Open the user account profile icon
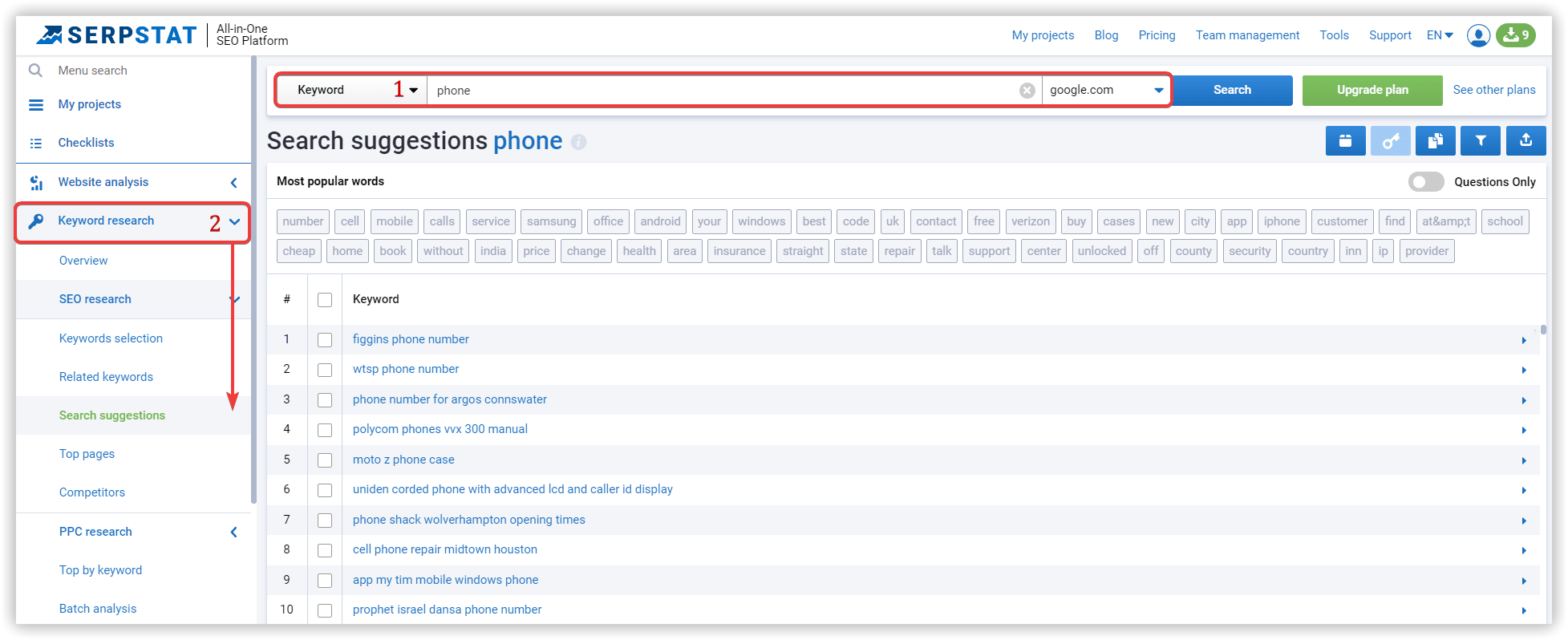The height and width of the screenshot is (640, 1568). (x=1478, y=35)
